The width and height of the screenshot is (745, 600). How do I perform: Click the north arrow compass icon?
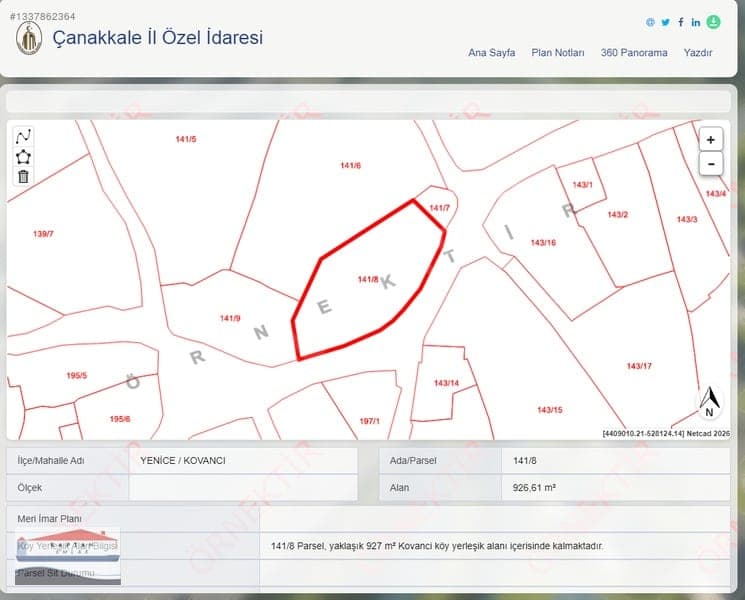709,402
